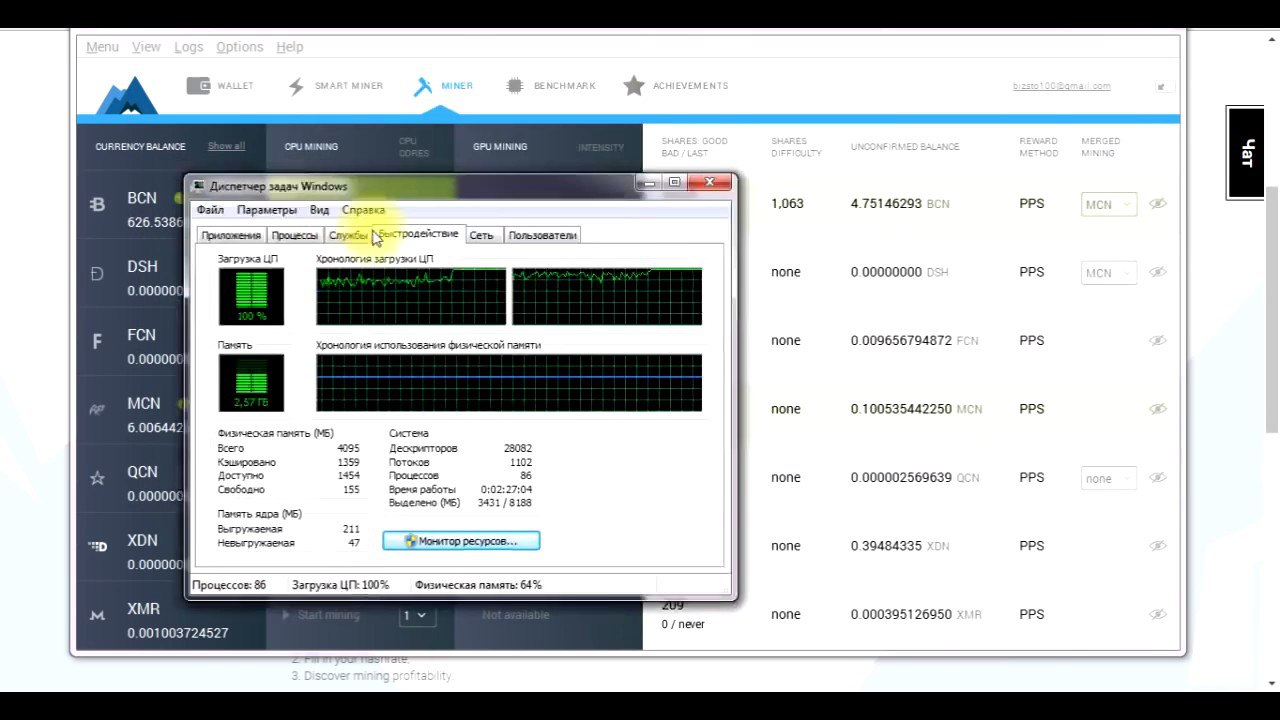The image size is (1280, 720).
Task: Open the Параметры menu in Task Manager
Action: [x=267, y=210]
